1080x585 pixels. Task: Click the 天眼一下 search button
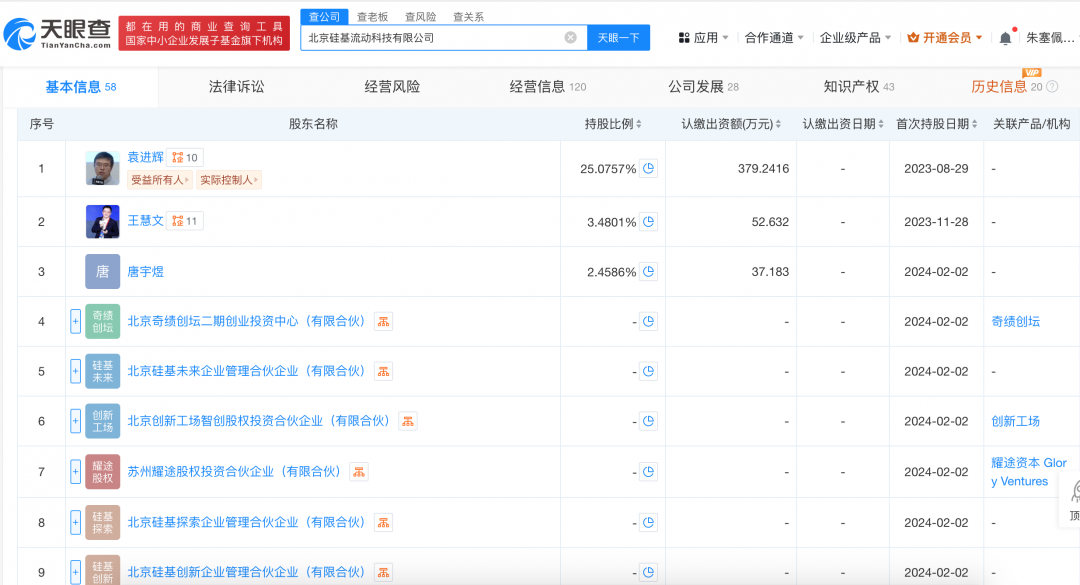pyautogui.click(x=617, y=38)
